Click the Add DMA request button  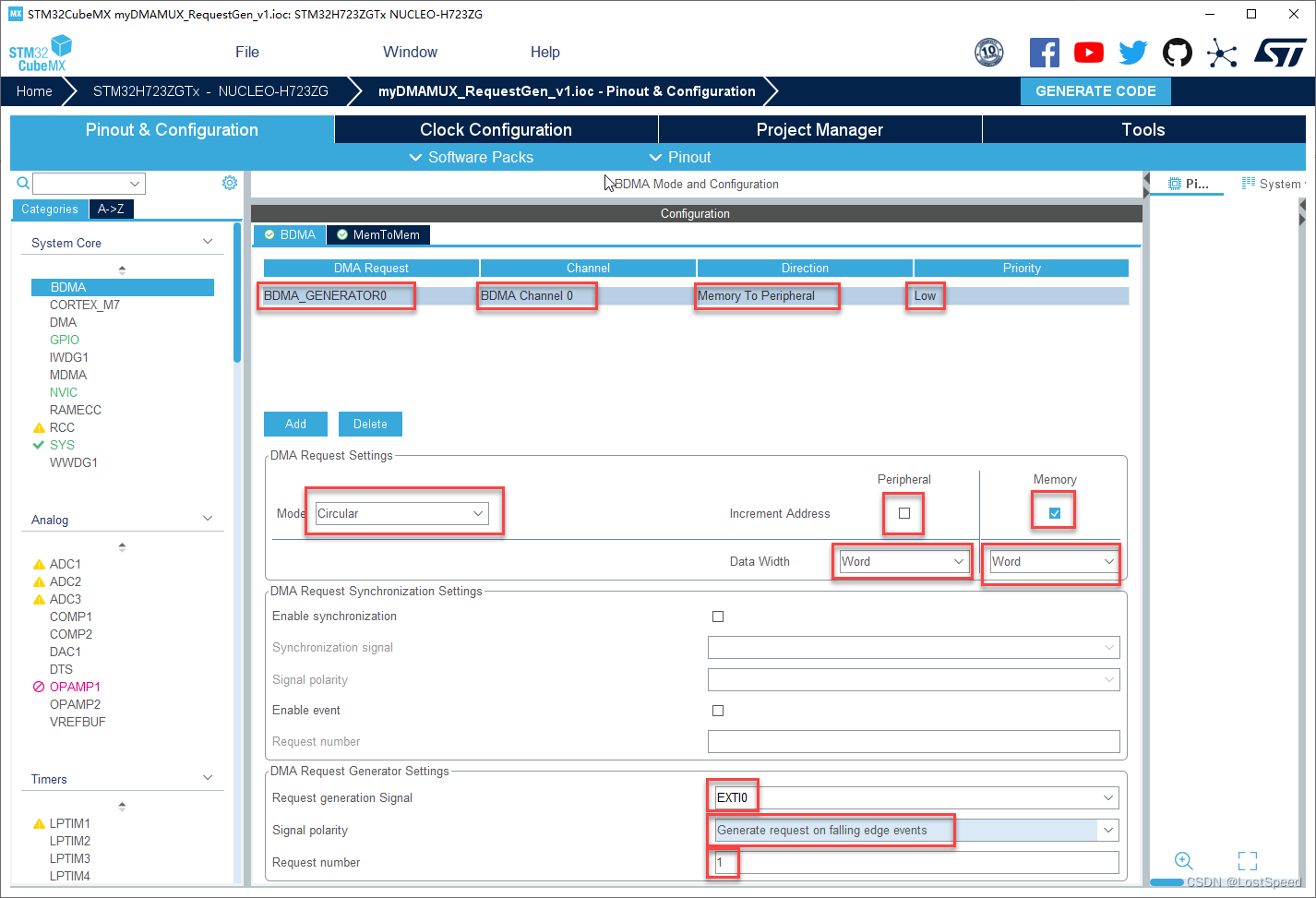295,424
